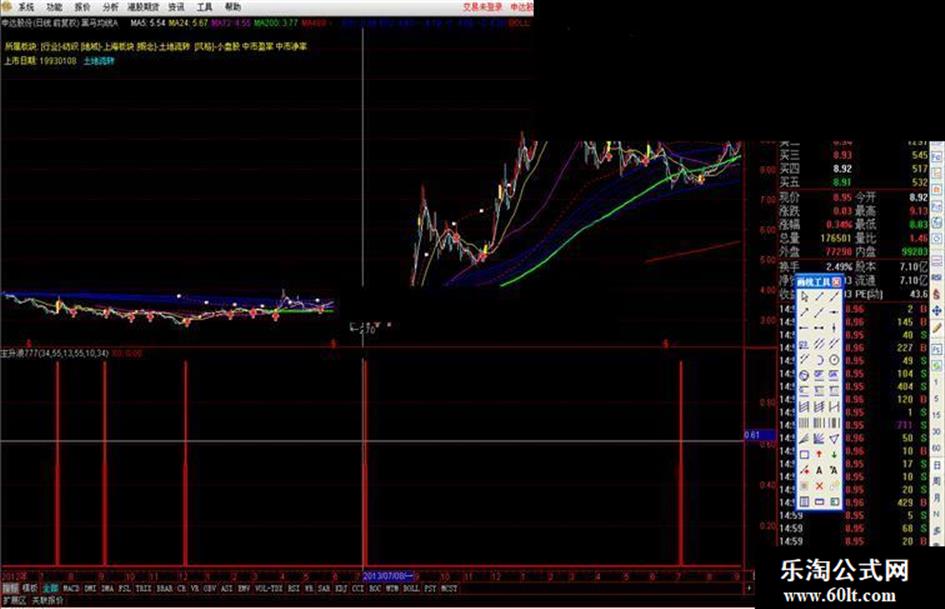945x609 pixels.
Task: Select the bottom-middle bar shape icon
Action: (819, 502)
